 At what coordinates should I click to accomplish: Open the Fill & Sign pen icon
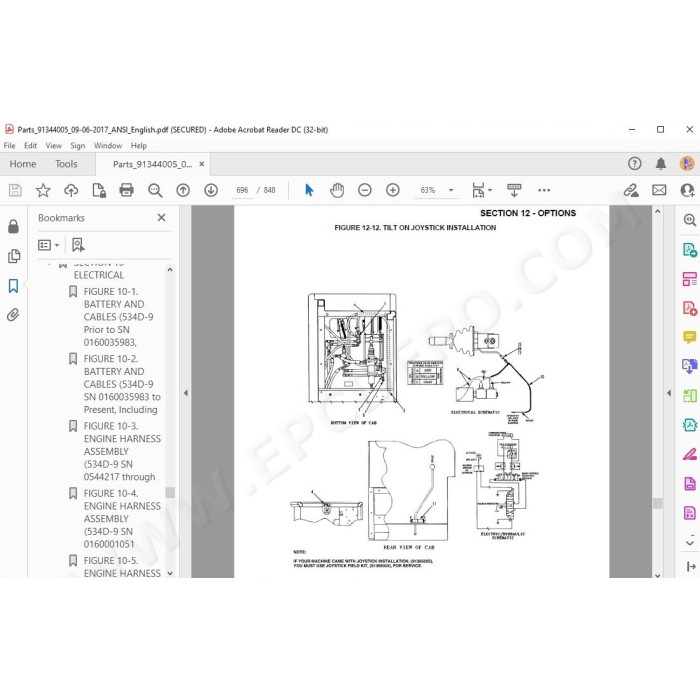coord(689,455)
